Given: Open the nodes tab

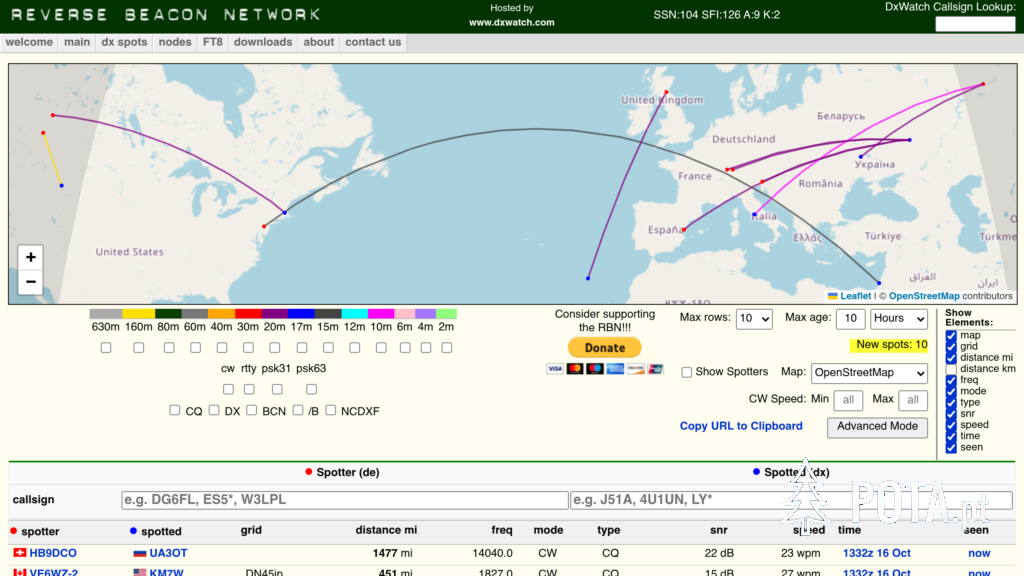Looking at the screenshot, I should [x=175, y=42].
